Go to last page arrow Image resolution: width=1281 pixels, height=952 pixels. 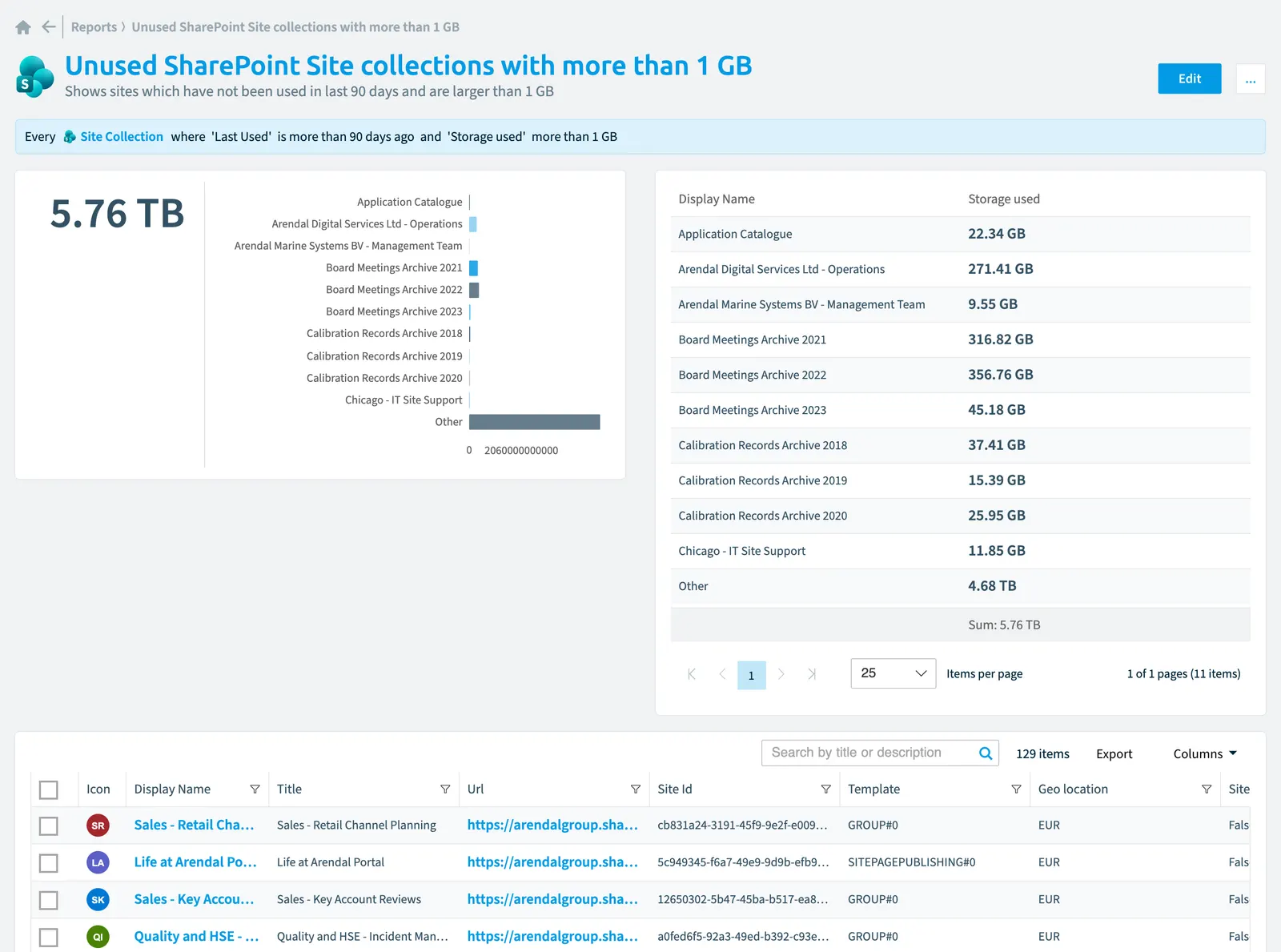click(x=812, y=674)
